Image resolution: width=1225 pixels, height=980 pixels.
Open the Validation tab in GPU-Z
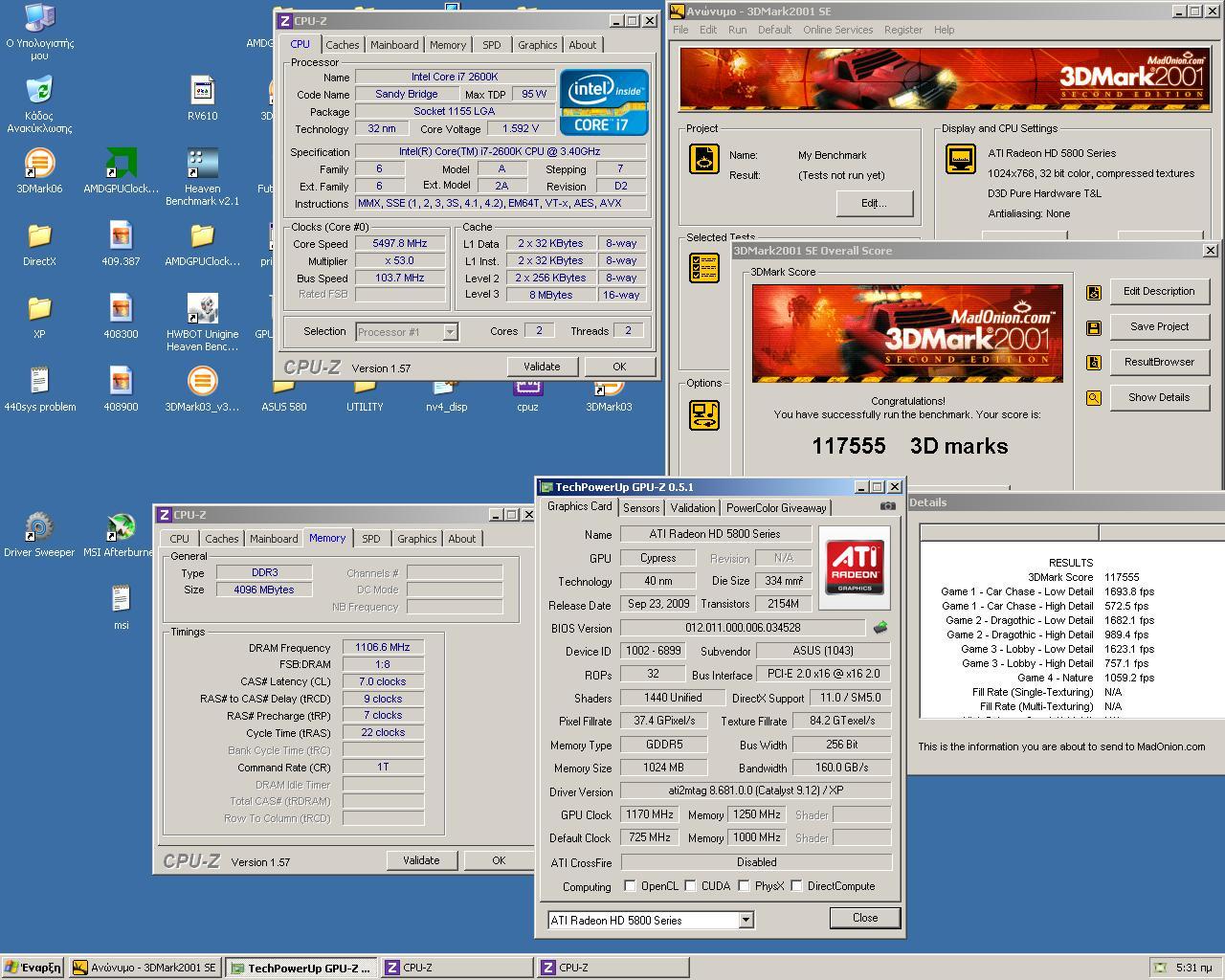click(692, 508)
